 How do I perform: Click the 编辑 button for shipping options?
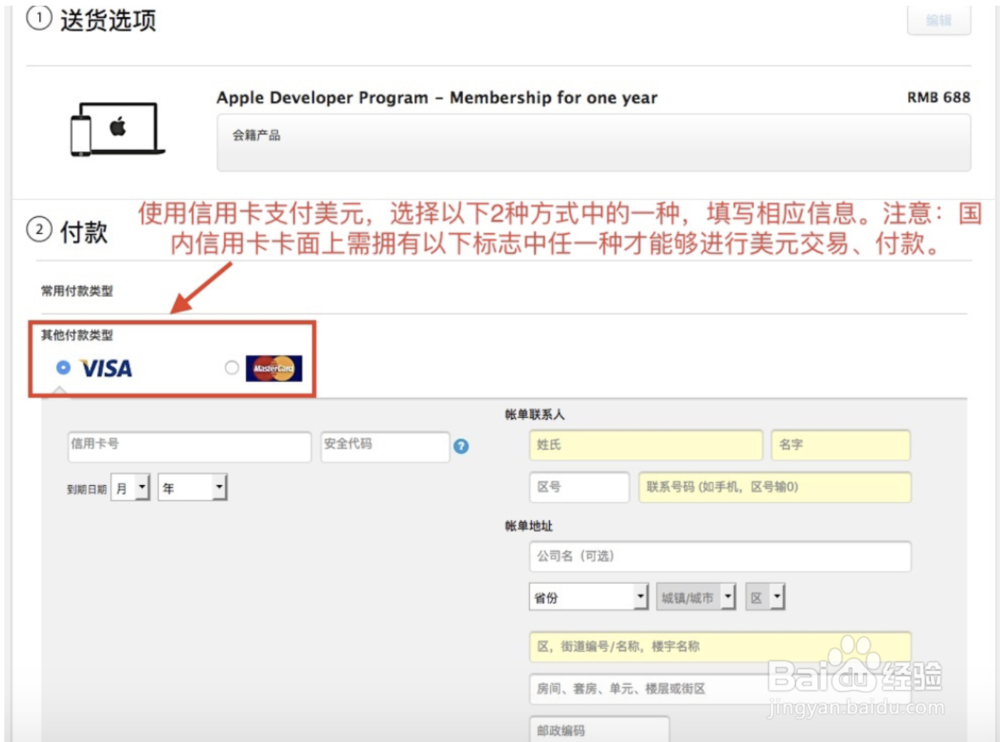point(939,20)
